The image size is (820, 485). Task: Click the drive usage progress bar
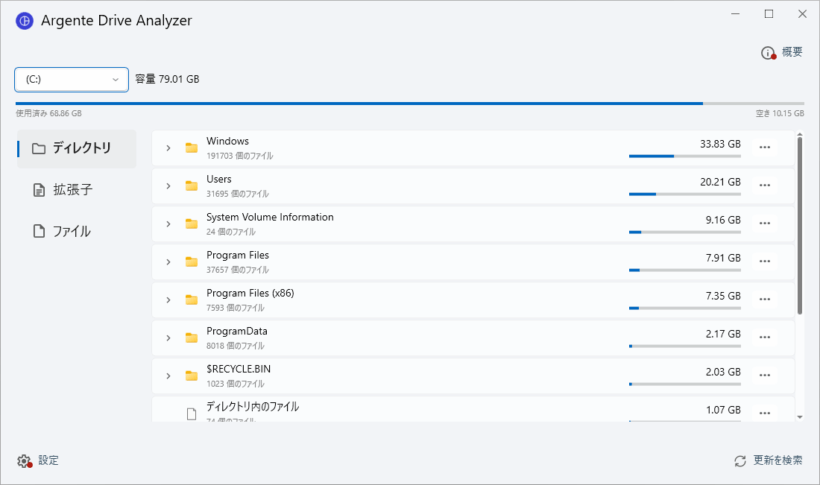[x=409, y=104]
